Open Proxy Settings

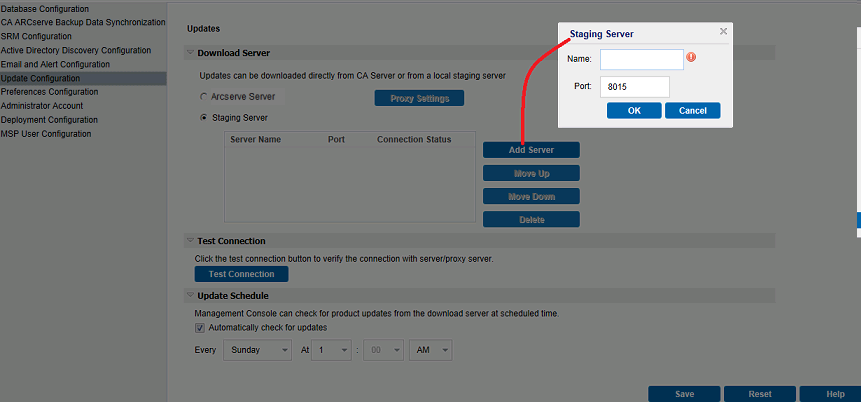[x=420, y=98]
